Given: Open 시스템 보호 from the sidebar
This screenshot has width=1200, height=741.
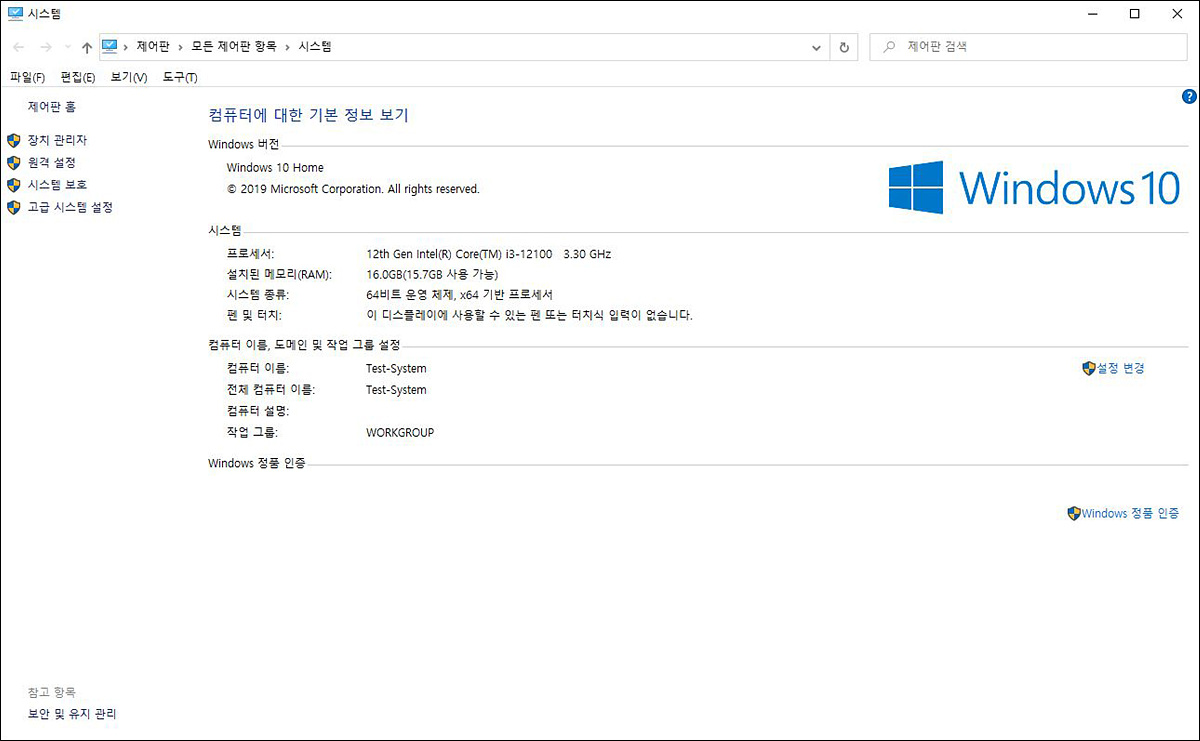Looking at the screenshot, I should [x=57, y=185].
